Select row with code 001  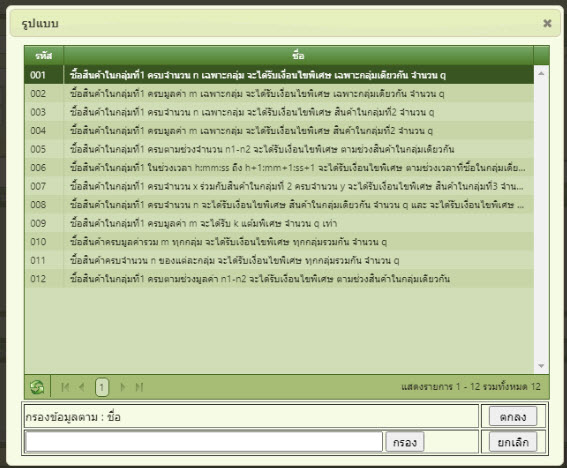pos(279,75)
